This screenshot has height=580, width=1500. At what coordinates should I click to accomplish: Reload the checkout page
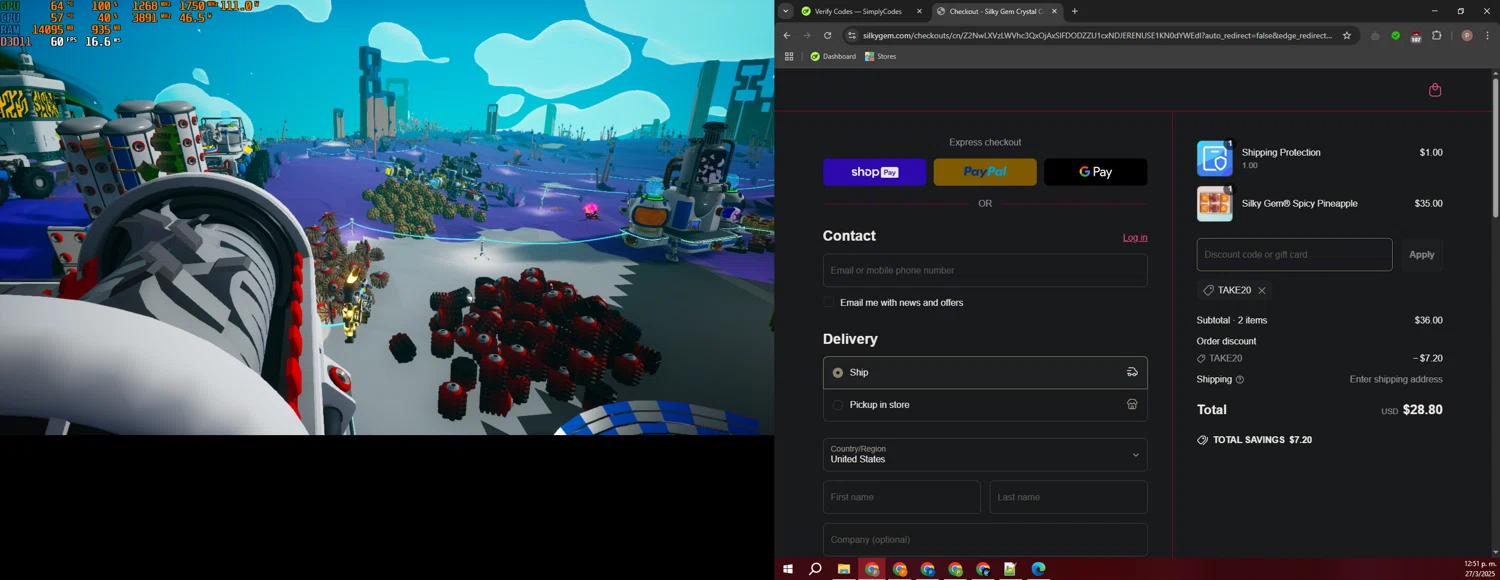point(827,35)
